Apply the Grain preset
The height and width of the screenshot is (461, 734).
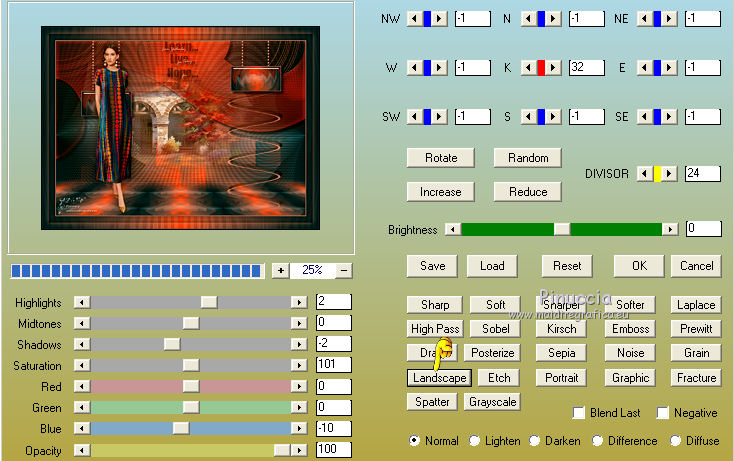(x=696, y=353)
